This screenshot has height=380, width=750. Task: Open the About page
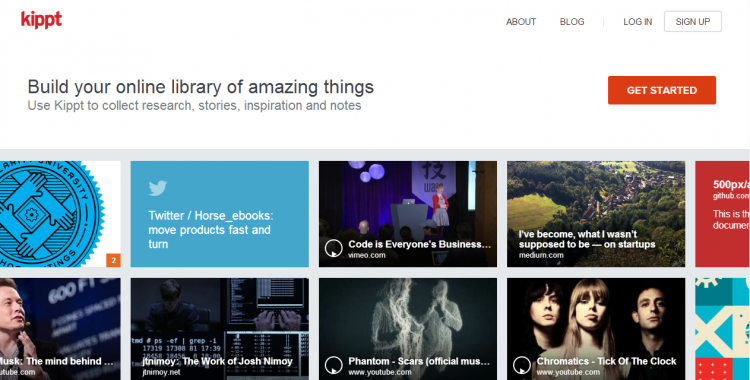(x=521, y=22)
